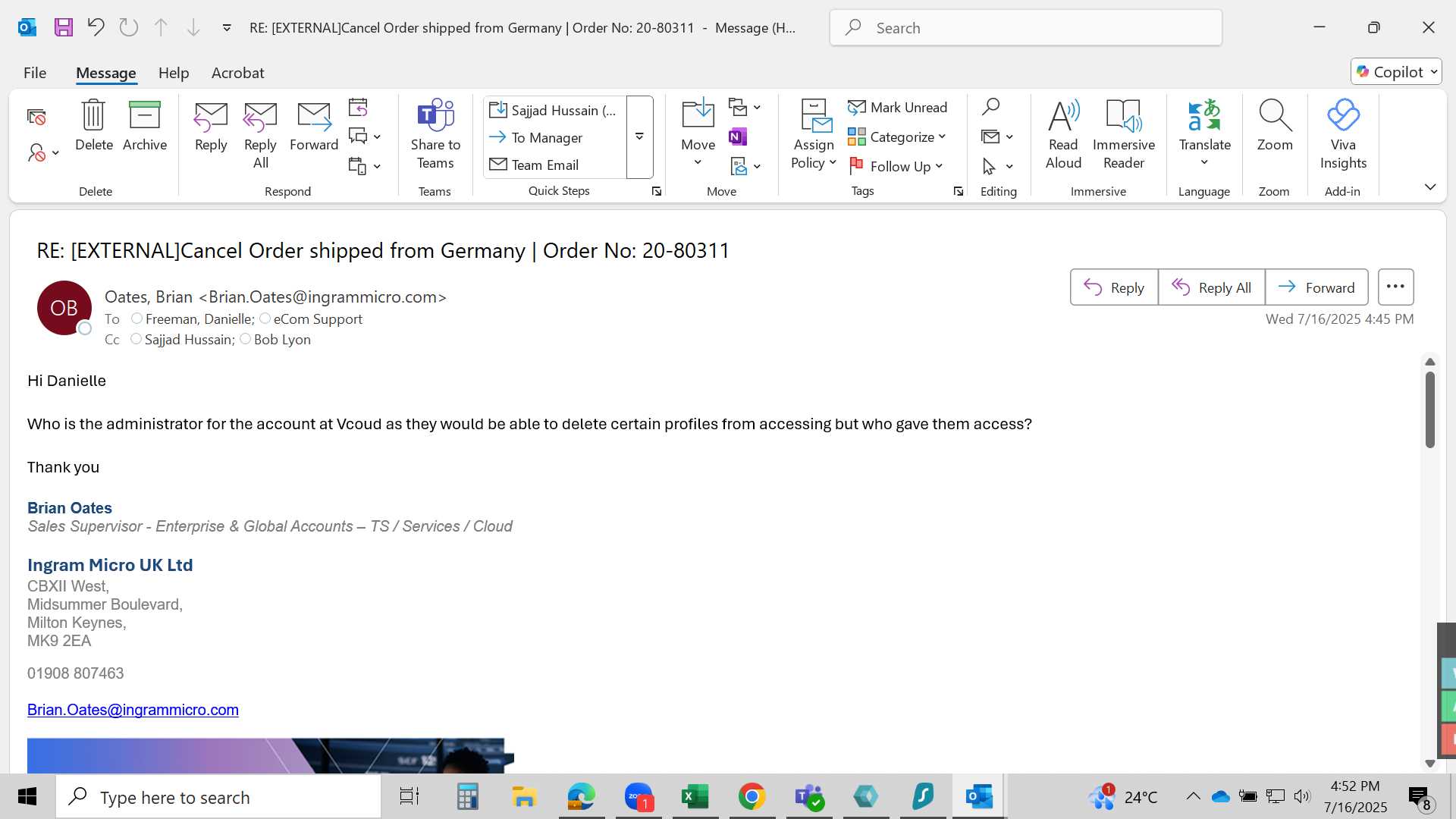Open the Follow Up flag menu
Image resolution: width=1456 pixels, height=819 pixels.
[896, 166]
